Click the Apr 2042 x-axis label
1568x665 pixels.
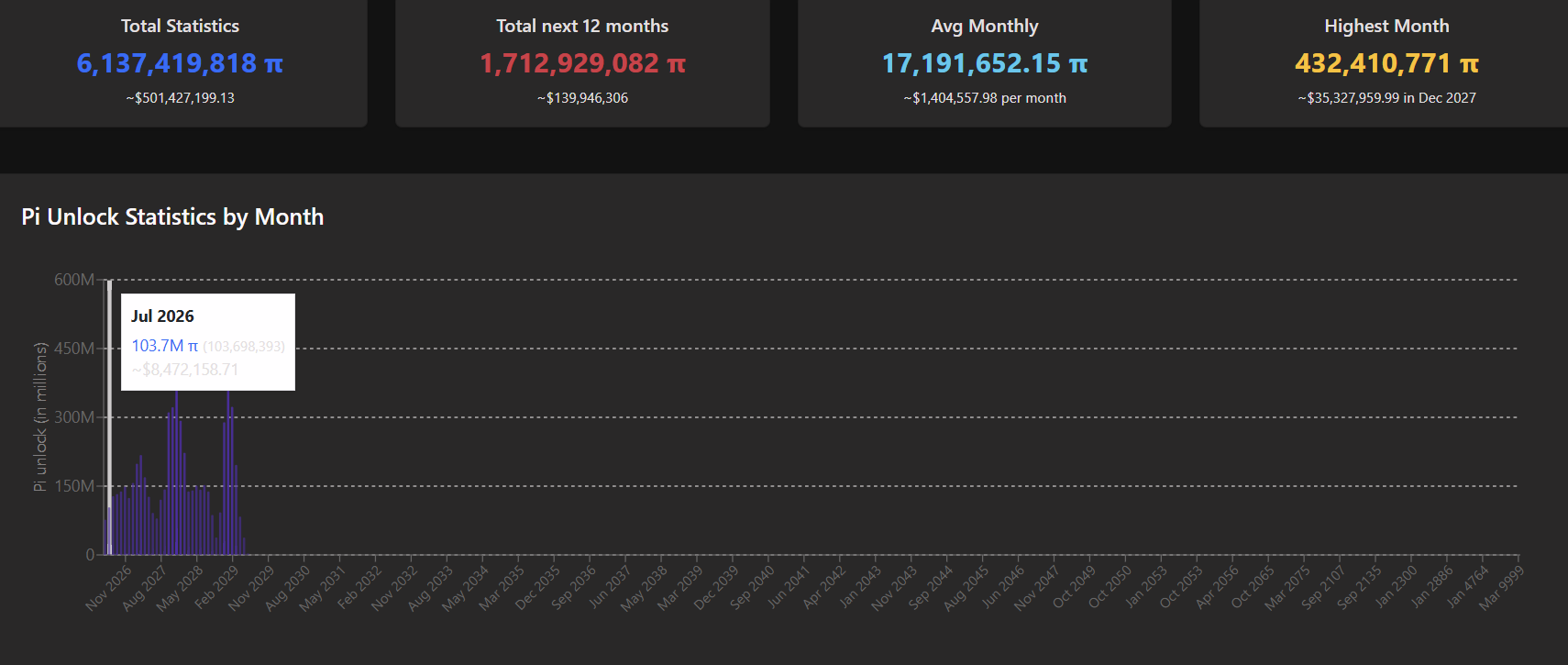824,588
